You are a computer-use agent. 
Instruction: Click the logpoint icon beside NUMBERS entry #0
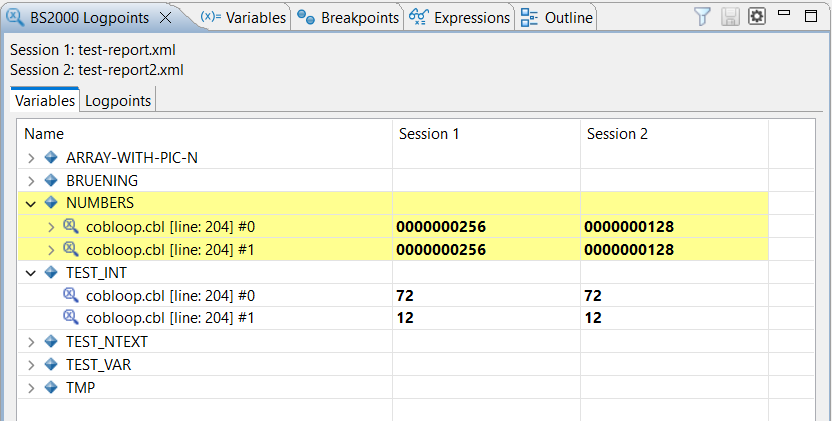click(x=71, y=227)
